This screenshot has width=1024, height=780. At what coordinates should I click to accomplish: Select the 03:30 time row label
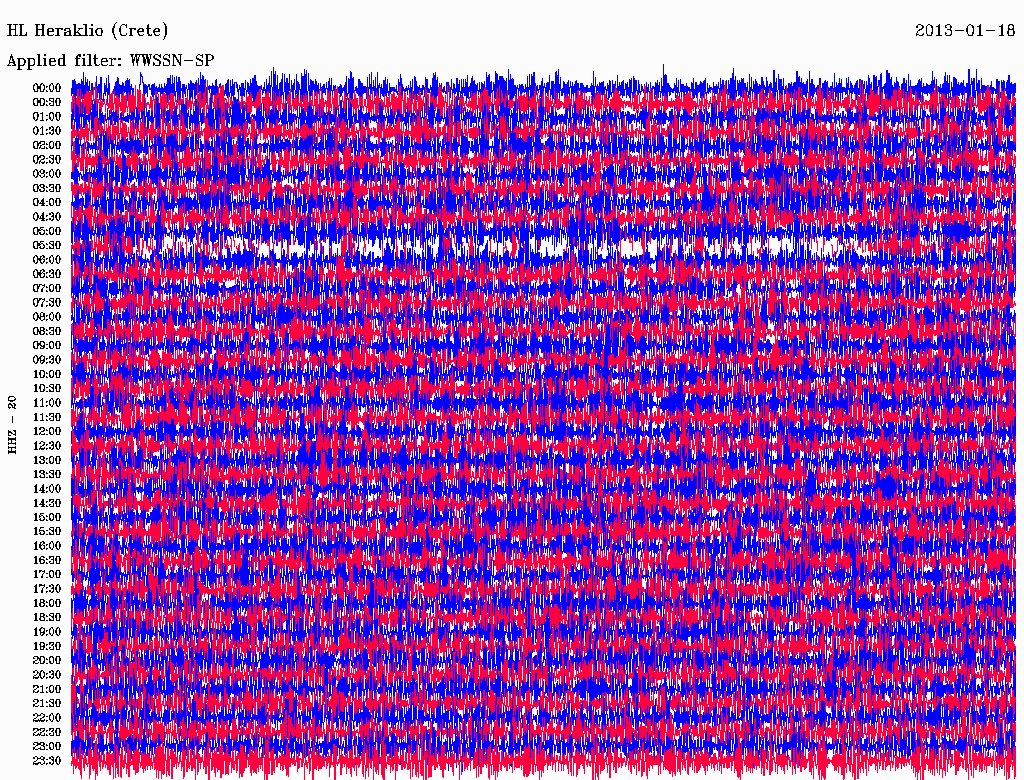coord(47,188)
